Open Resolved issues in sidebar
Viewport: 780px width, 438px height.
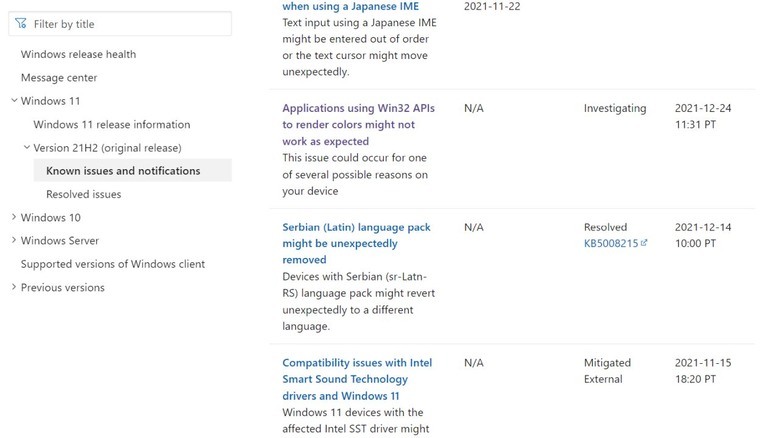pyautogui.click(x=84, y=194)
